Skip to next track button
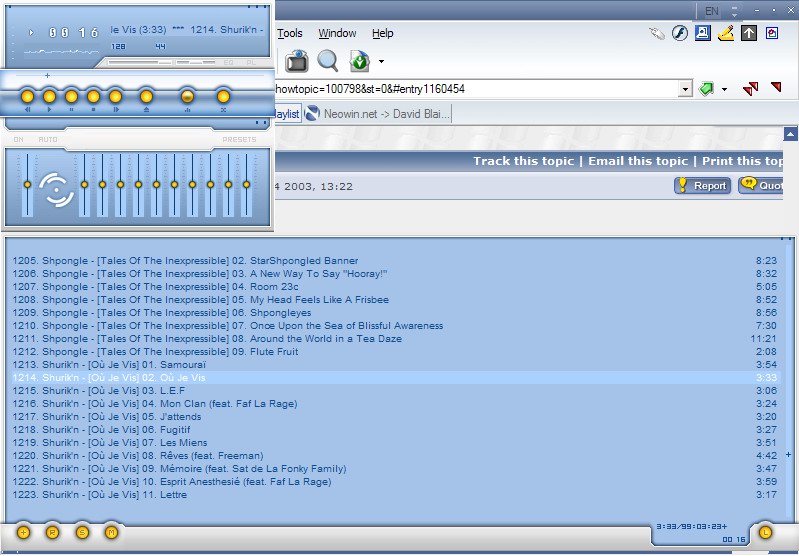This screenshot has height=556, width=799. coord(116,97)
